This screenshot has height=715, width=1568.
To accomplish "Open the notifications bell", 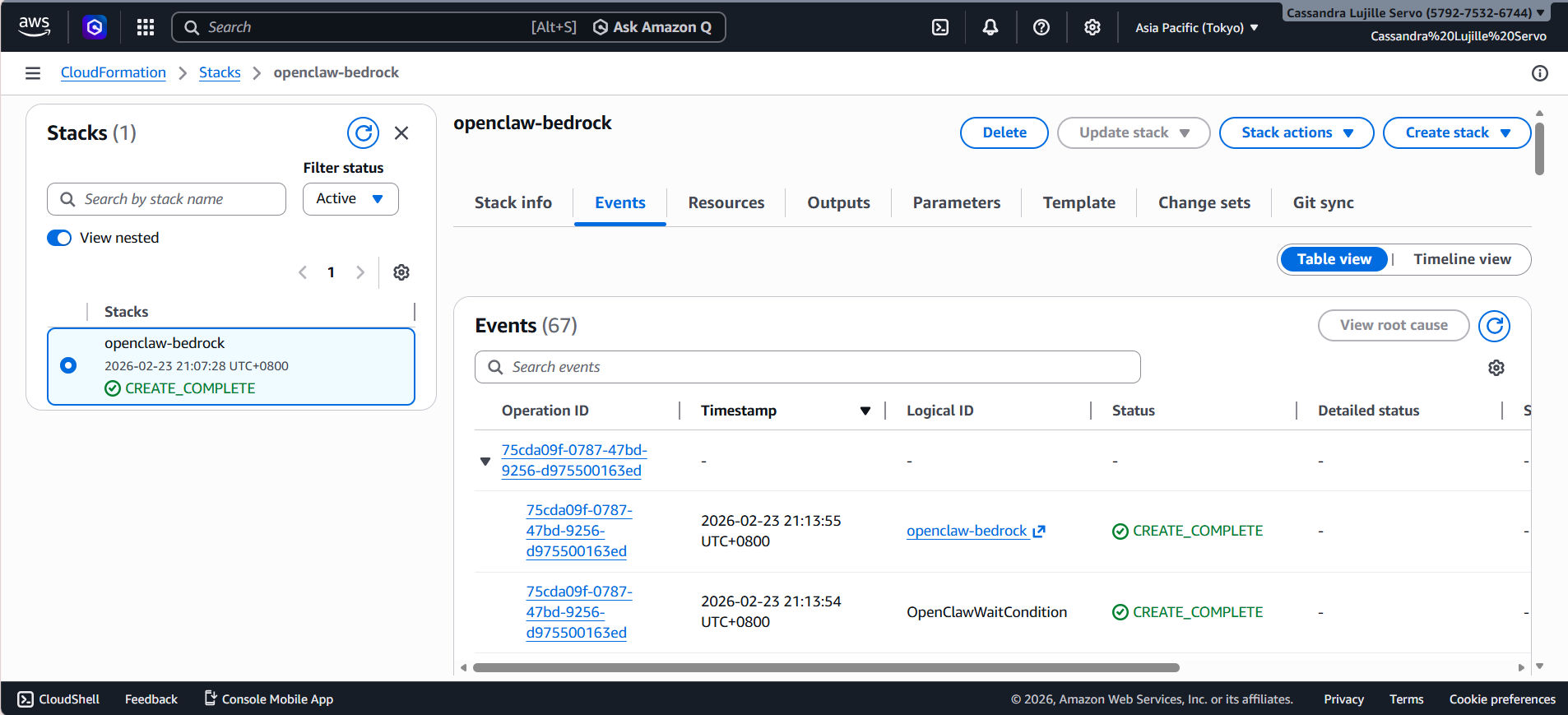I will coord(990,27).
